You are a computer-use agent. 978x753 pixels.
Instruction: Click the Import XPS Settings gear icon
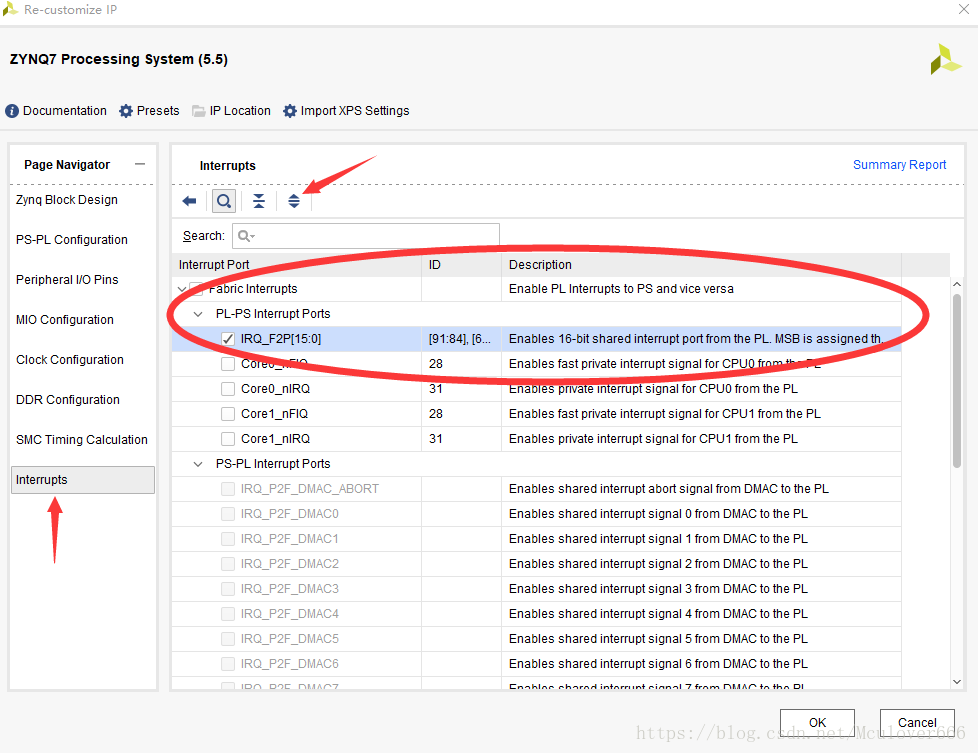(290, 111)
